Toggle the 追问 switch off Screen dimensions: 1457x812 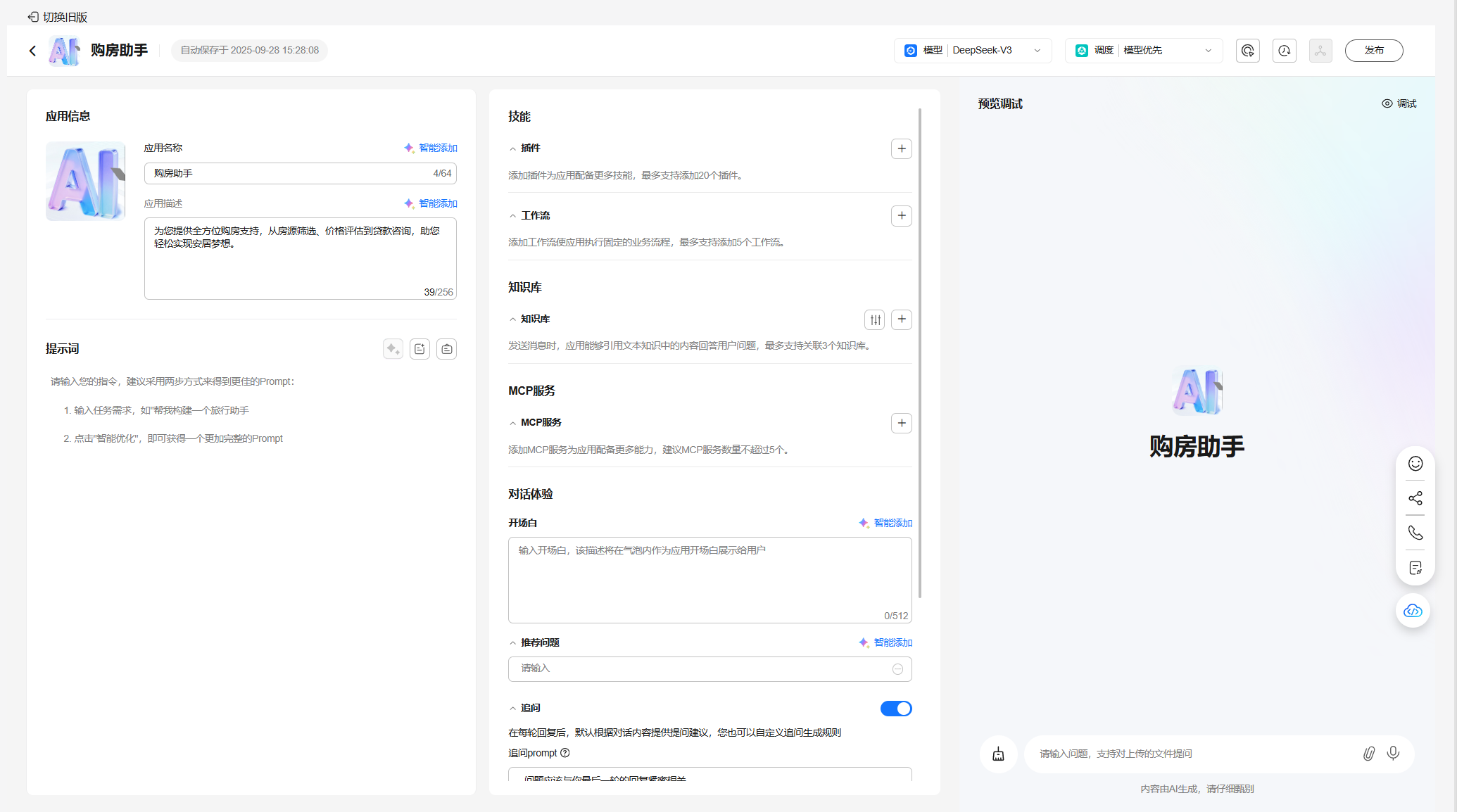click(895, 709)
